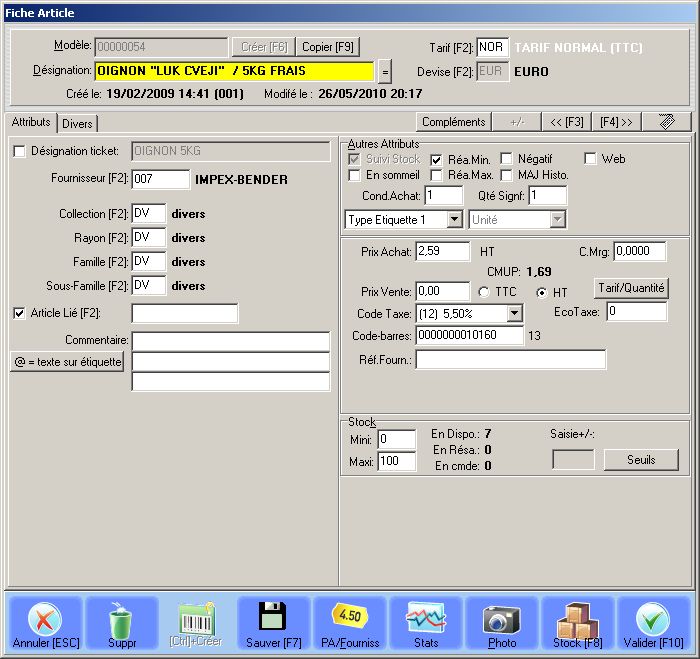
Task: Open PA/Fourniss price tag icon
Action: pyautogui.click(x=350, y=615)
